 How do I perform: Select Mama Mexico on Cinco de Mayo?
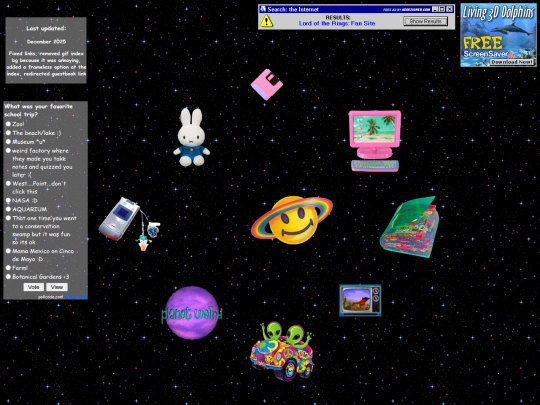point(8,251)
